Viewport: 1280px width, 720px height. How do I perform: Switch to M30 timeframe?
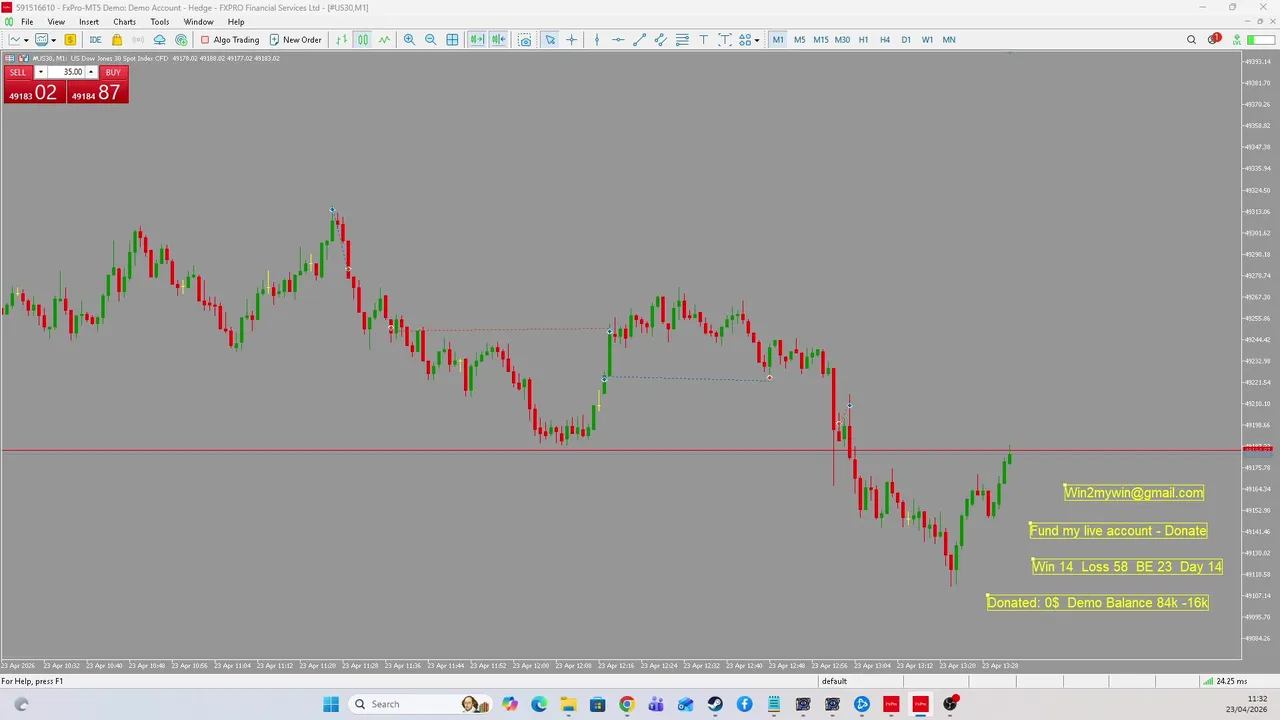click(x=842, y=40)
